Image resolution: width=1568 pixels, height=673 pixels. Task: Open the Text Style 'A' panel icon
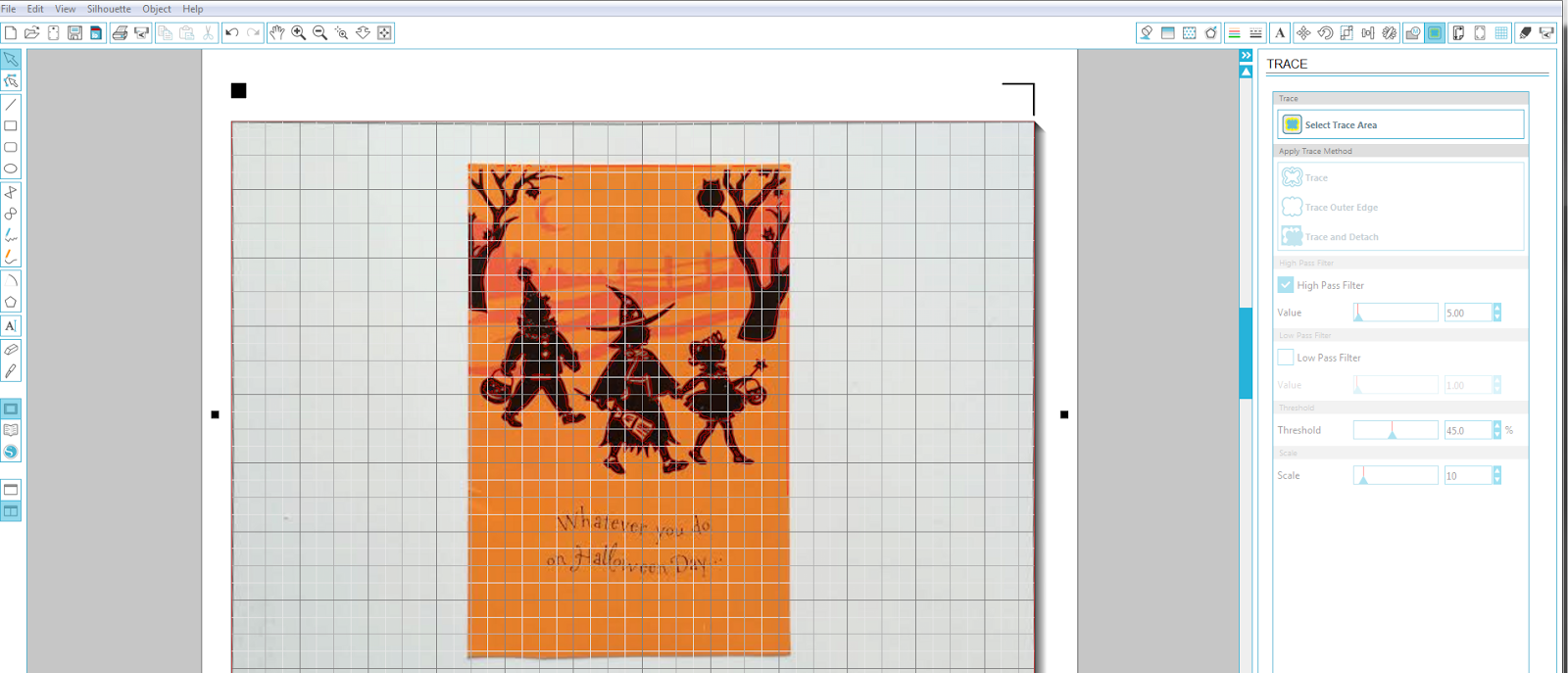coord(1280,33)
